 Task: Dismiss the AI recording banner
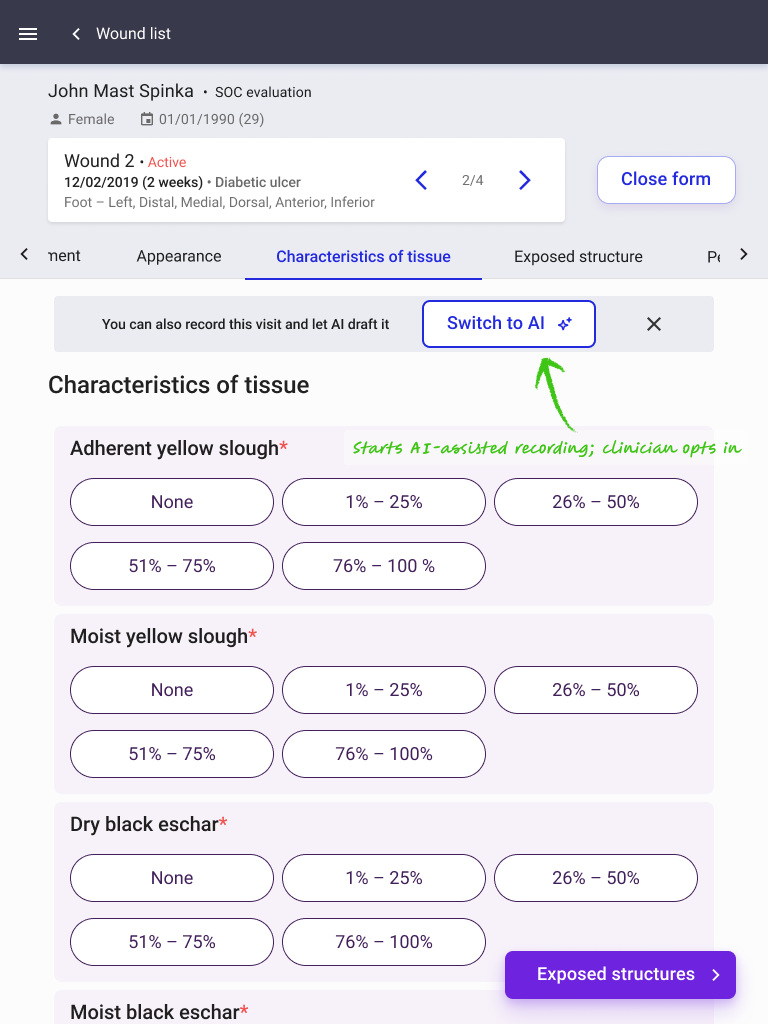pyautogui.click(x=654, y=324)
